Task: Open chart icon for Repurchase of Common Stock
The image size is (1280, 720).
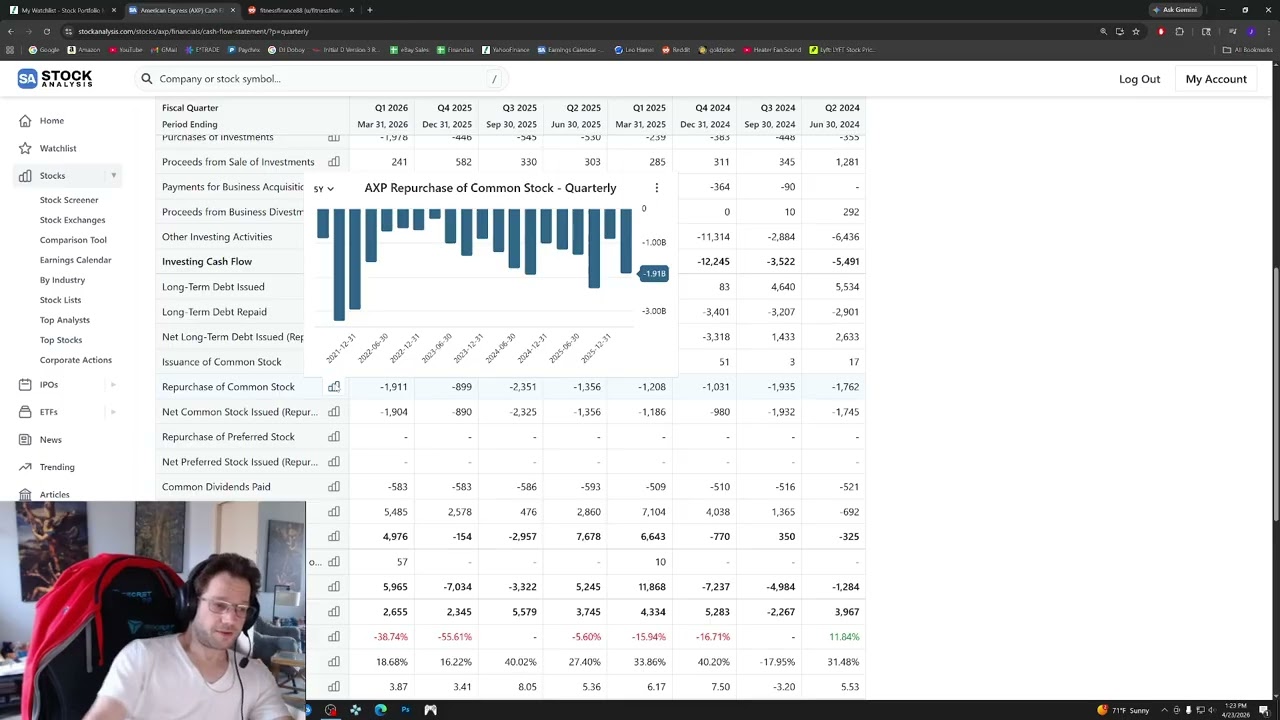Action: click(334, 387)
